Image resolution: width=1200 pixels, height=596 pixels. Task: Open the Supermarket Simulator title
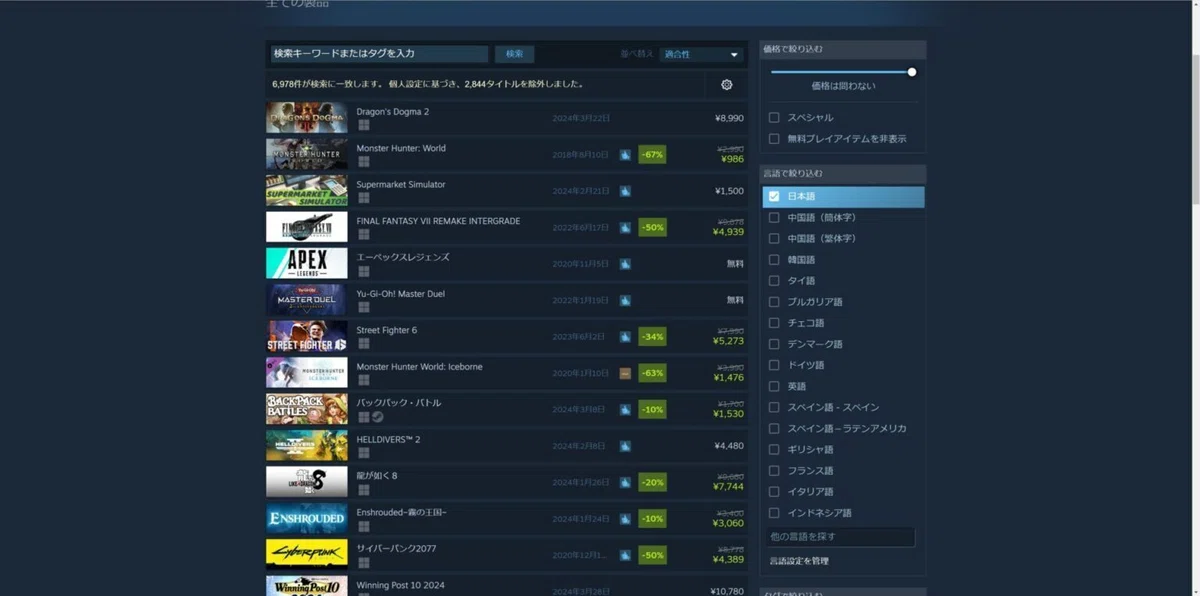pyautogui.click(x=401, y=184)
